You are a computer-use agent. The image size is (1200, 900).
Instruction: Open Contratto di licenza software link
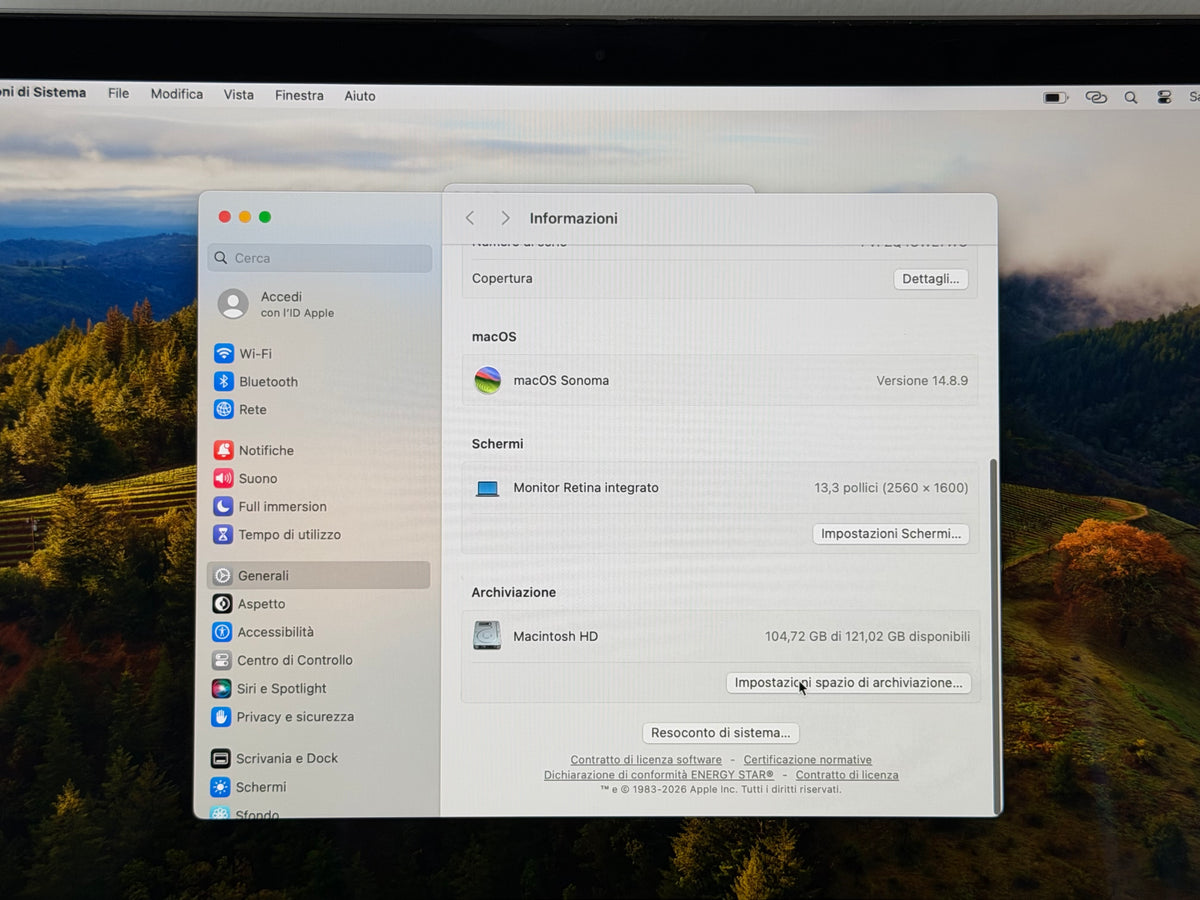coord(646,760)
